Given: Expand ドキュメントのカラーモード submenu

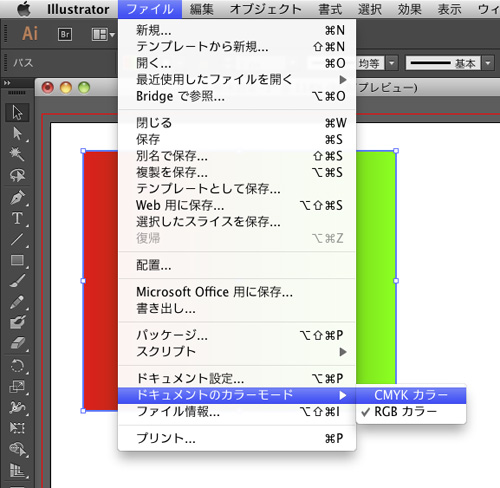Looking at the screenshot, I should (x=237, y=395).
